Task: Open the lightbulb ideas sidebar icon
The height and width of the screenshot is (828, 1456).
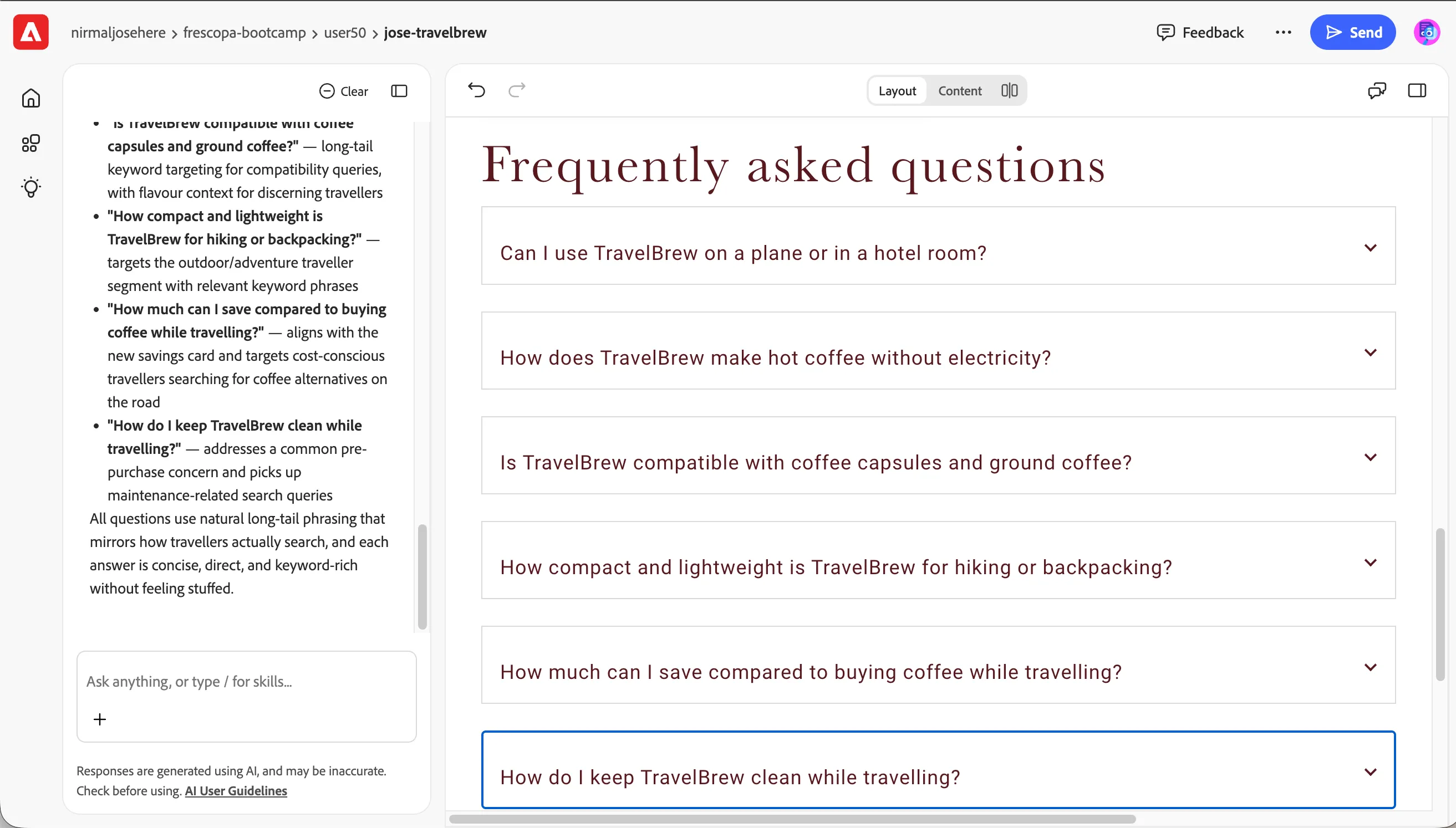Action: click(x=30, y=187)
